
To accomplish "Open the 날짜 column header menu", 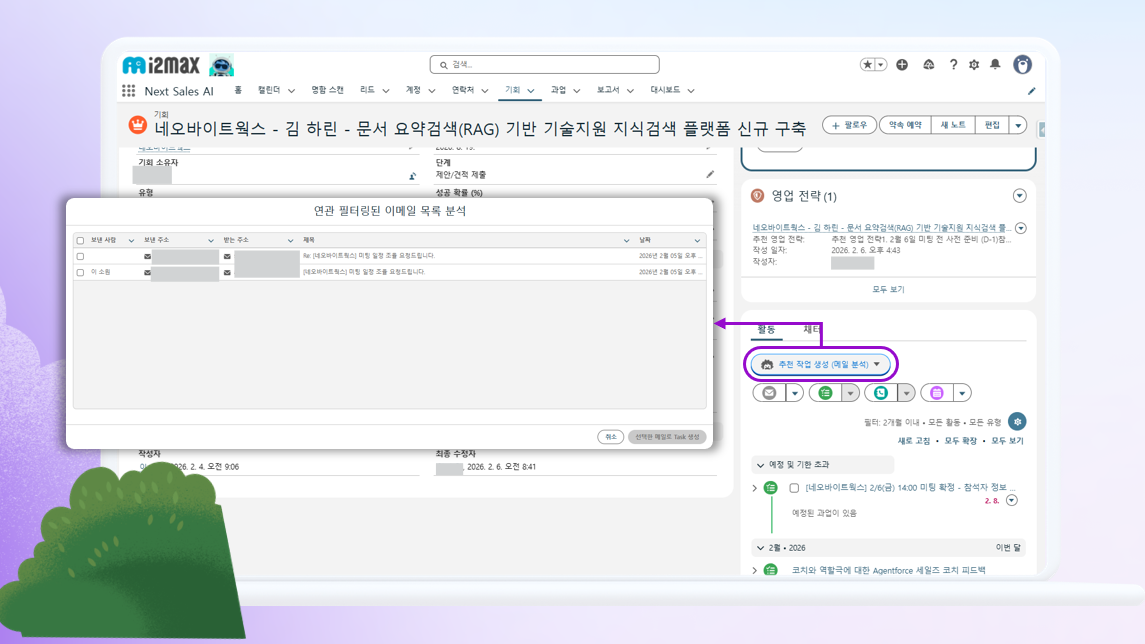I will tap(697, 240).
